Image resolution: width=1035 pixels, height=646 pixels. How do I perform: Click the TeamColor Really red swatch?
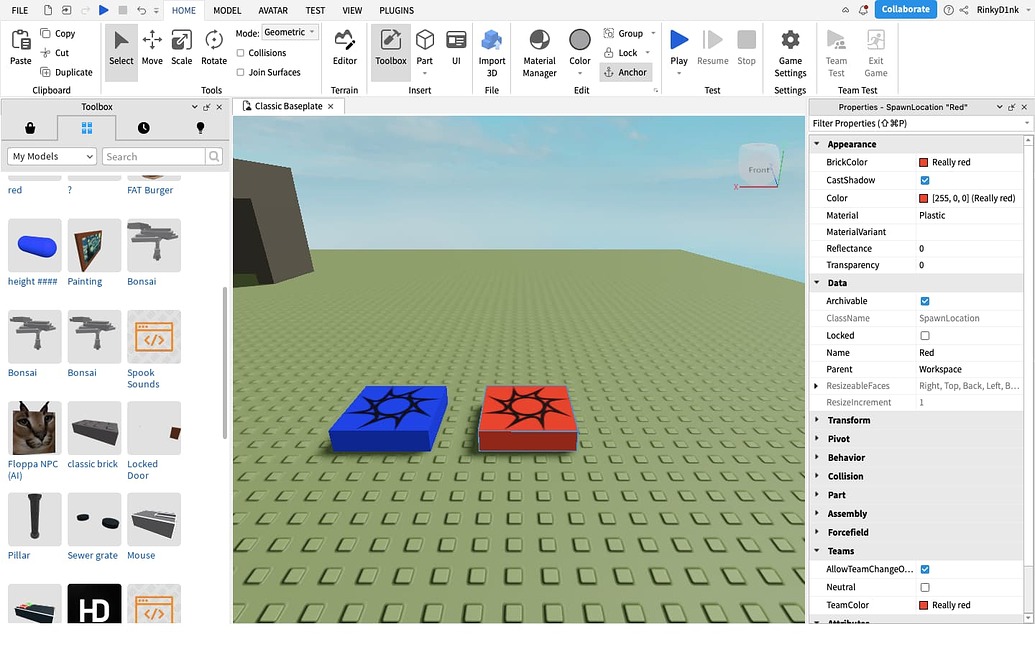click(x=923, y=605)
